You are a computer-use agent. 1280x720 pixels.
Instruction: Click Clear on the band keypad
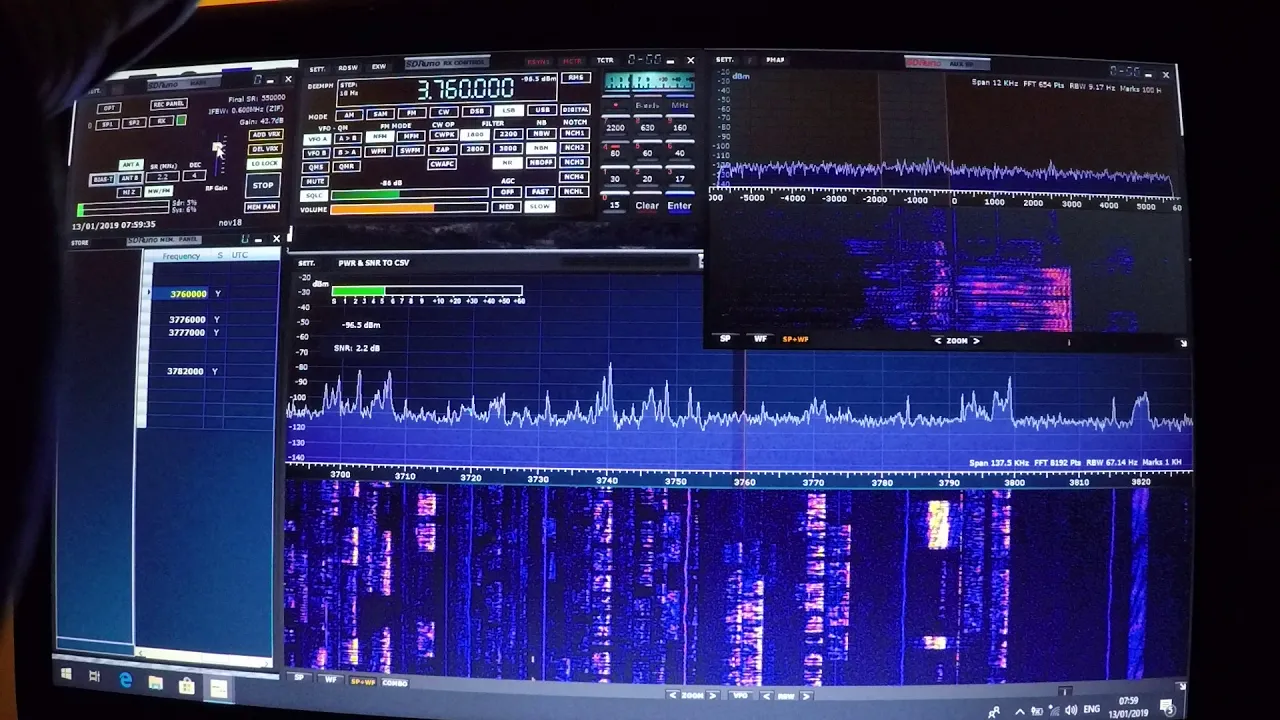pyautogui.click(x=647, y=205)
